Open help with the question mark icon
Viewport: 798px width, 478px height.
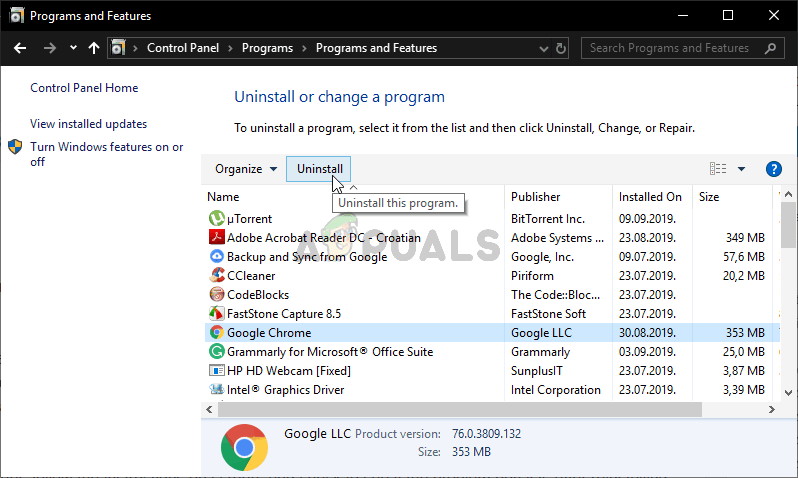point(774,168)
